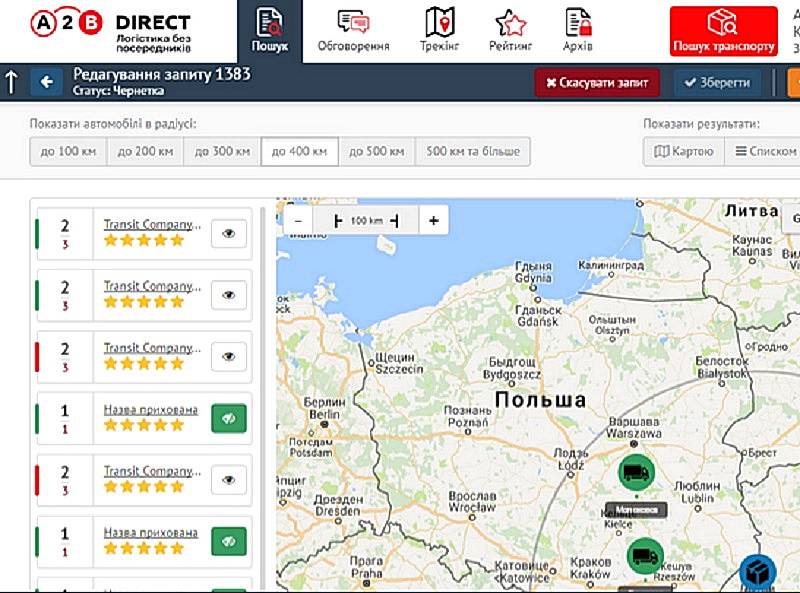The width and height of the screenshot is (800, 593).
Task: Open the red Пошук транспорту button
Action: pos(723,31)
